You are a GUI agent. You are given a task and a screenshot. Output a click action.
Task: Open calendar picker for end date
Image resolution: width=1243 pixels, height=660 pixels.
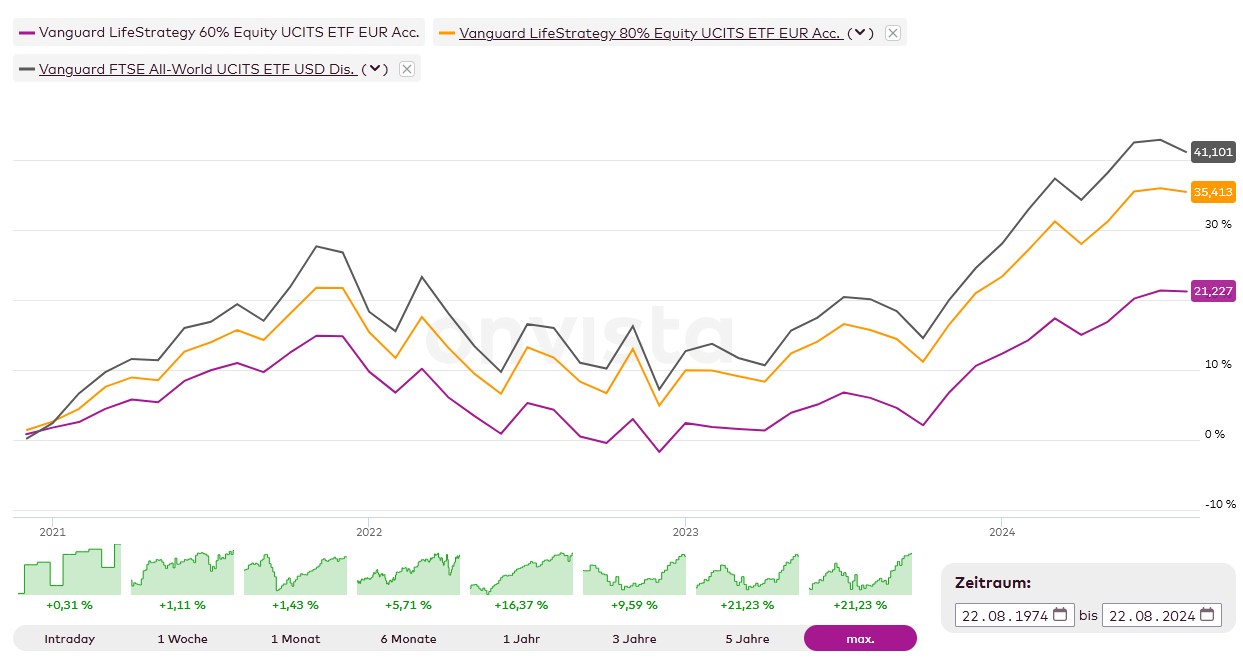click(x=1208, y=615)
